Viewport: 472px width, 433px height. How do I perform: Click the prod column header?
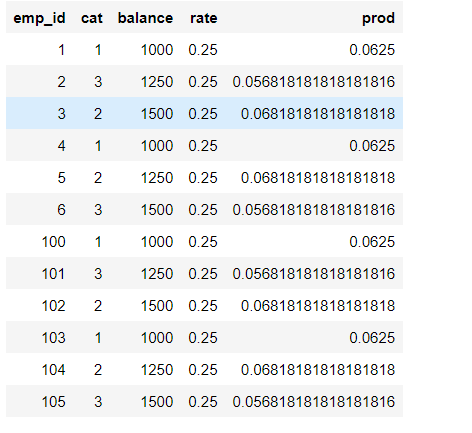[378, 18]
